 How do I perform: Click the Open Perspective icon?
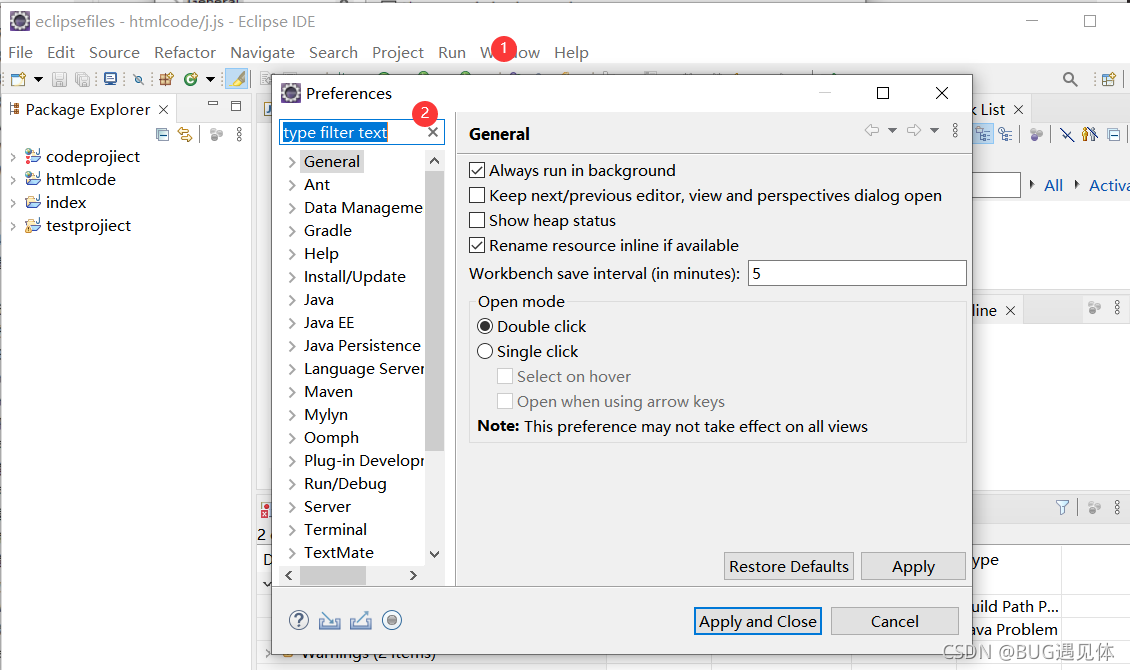click(1108, 79)
